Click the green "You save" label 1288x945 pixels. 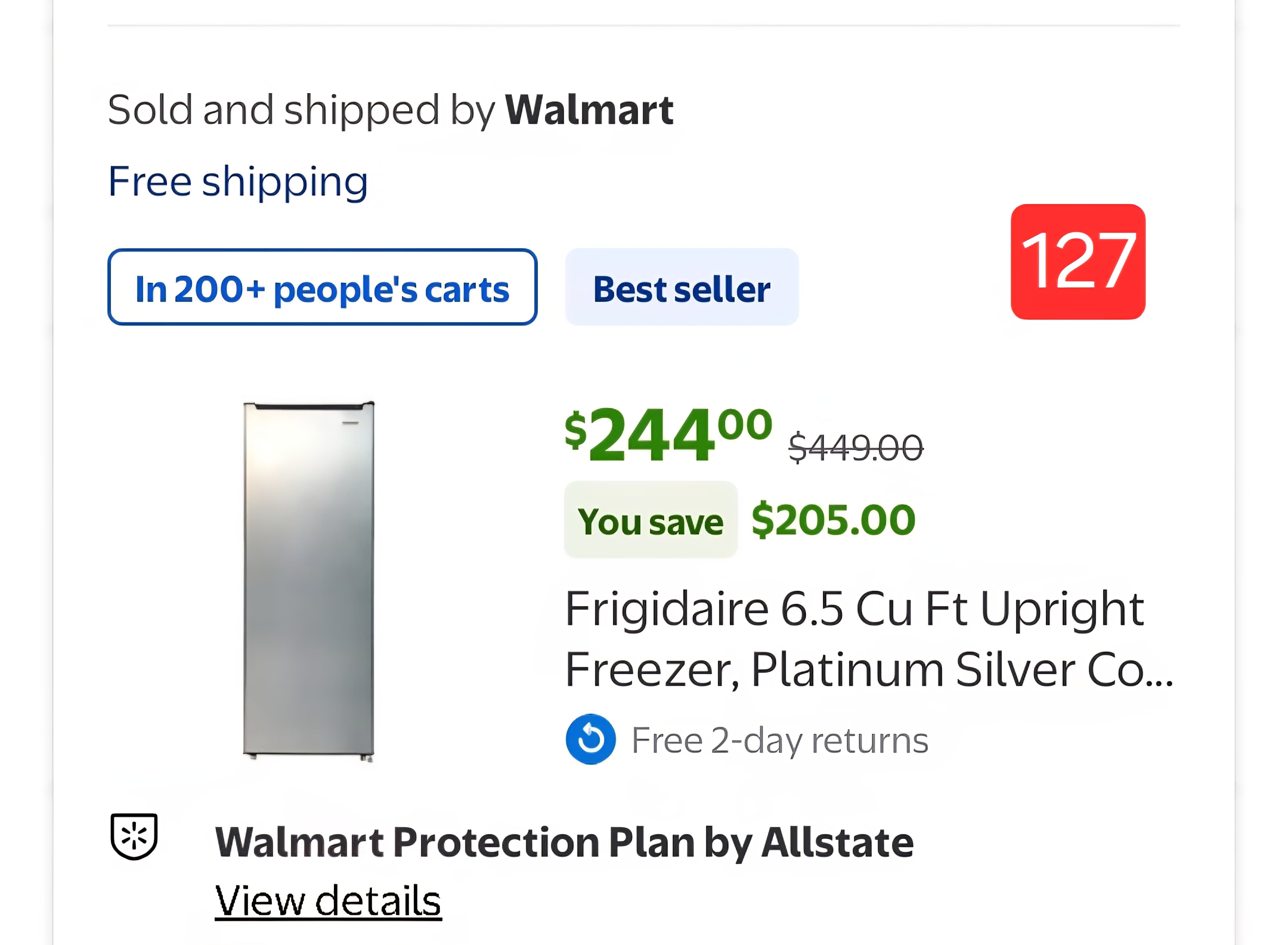coord(650,521)
